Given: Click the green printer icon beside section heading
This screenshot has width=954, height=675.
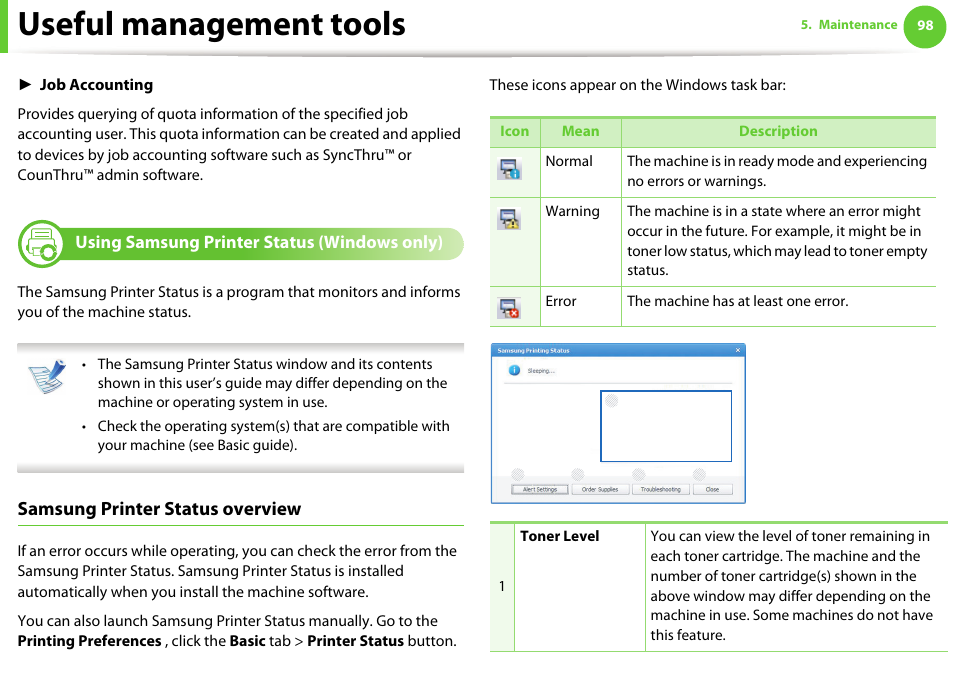Looking at the screenshot, I should [40, 244].
